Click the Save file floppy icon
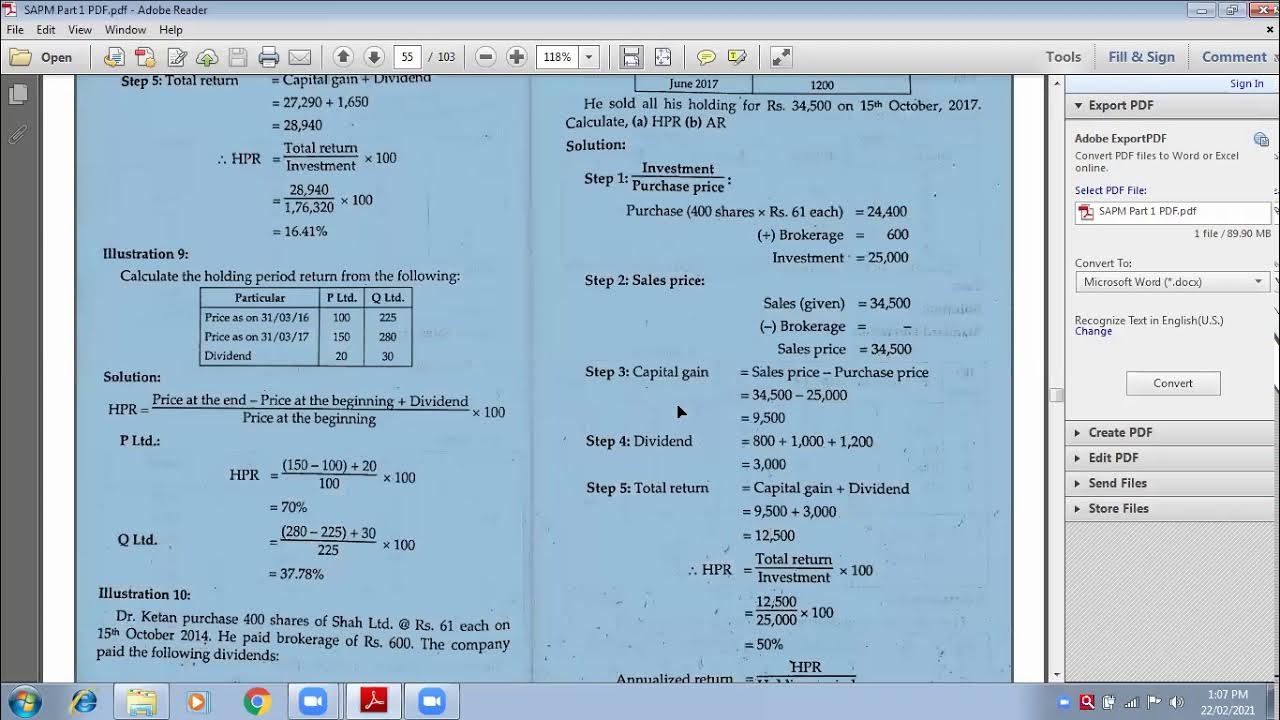Image resolution: width=1280 pixels, height=720 pixels. coord(238,57)
